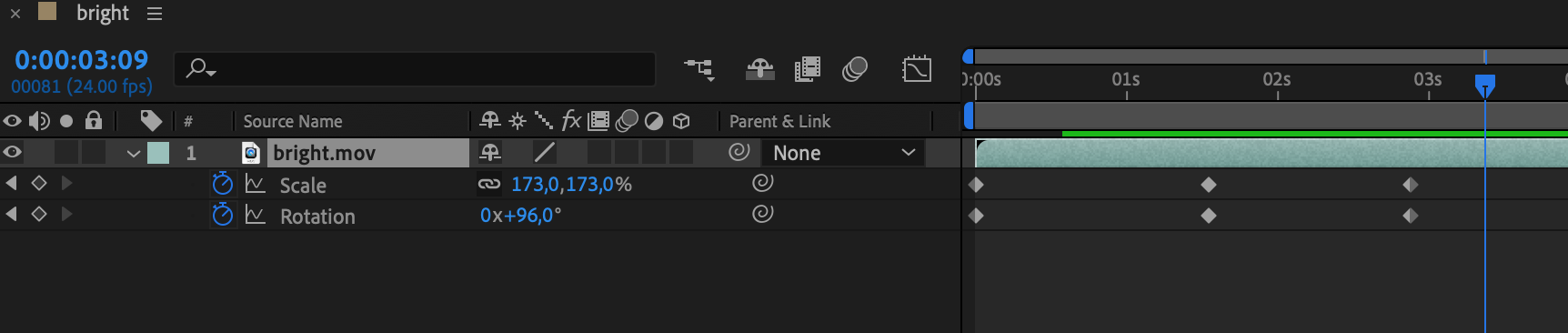
Task: Select the bright composition tab
Action: coord(103,14)
